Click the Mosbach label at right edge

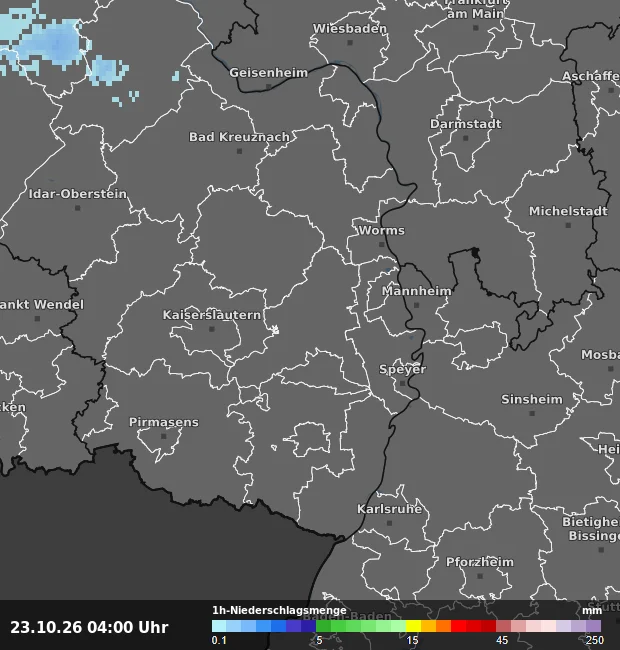coord(601,355)
